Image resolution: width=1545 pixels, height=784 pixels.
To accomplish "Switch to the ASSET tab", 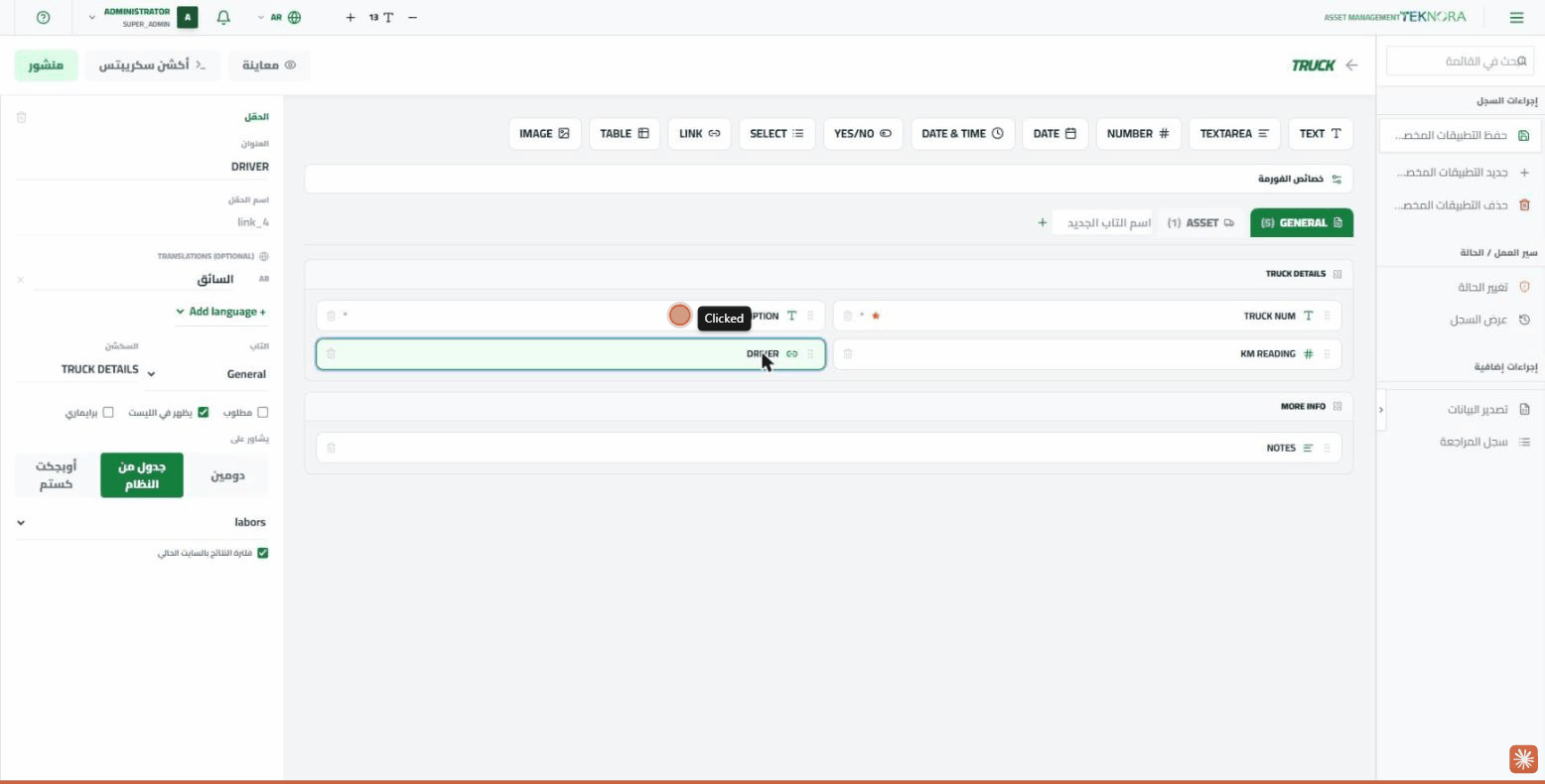I will (1201, 222).
